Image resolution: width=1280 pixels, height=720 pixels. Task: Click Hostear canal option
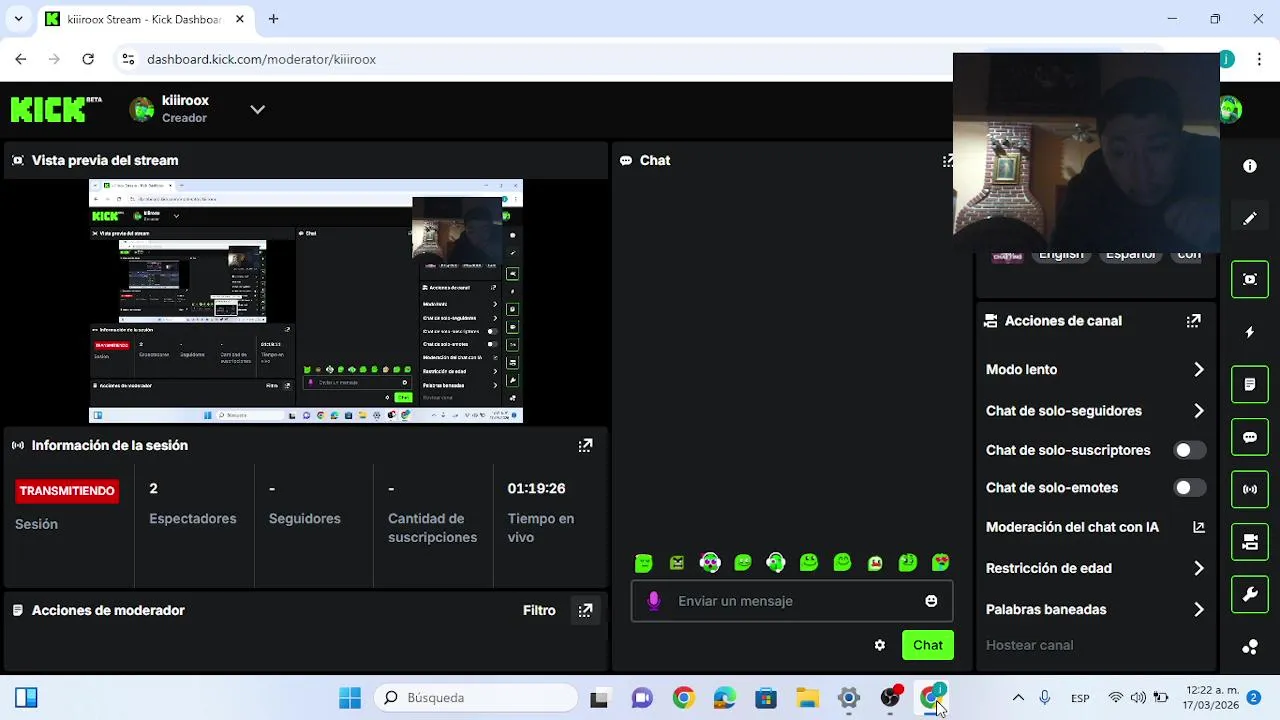click(1029, 645)
